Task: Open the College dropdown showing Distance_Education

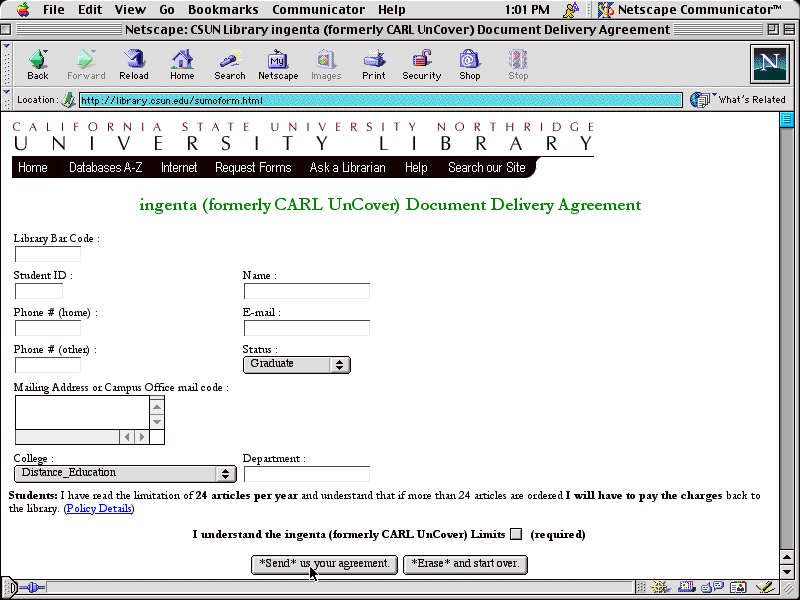Action: click(125, 473)
